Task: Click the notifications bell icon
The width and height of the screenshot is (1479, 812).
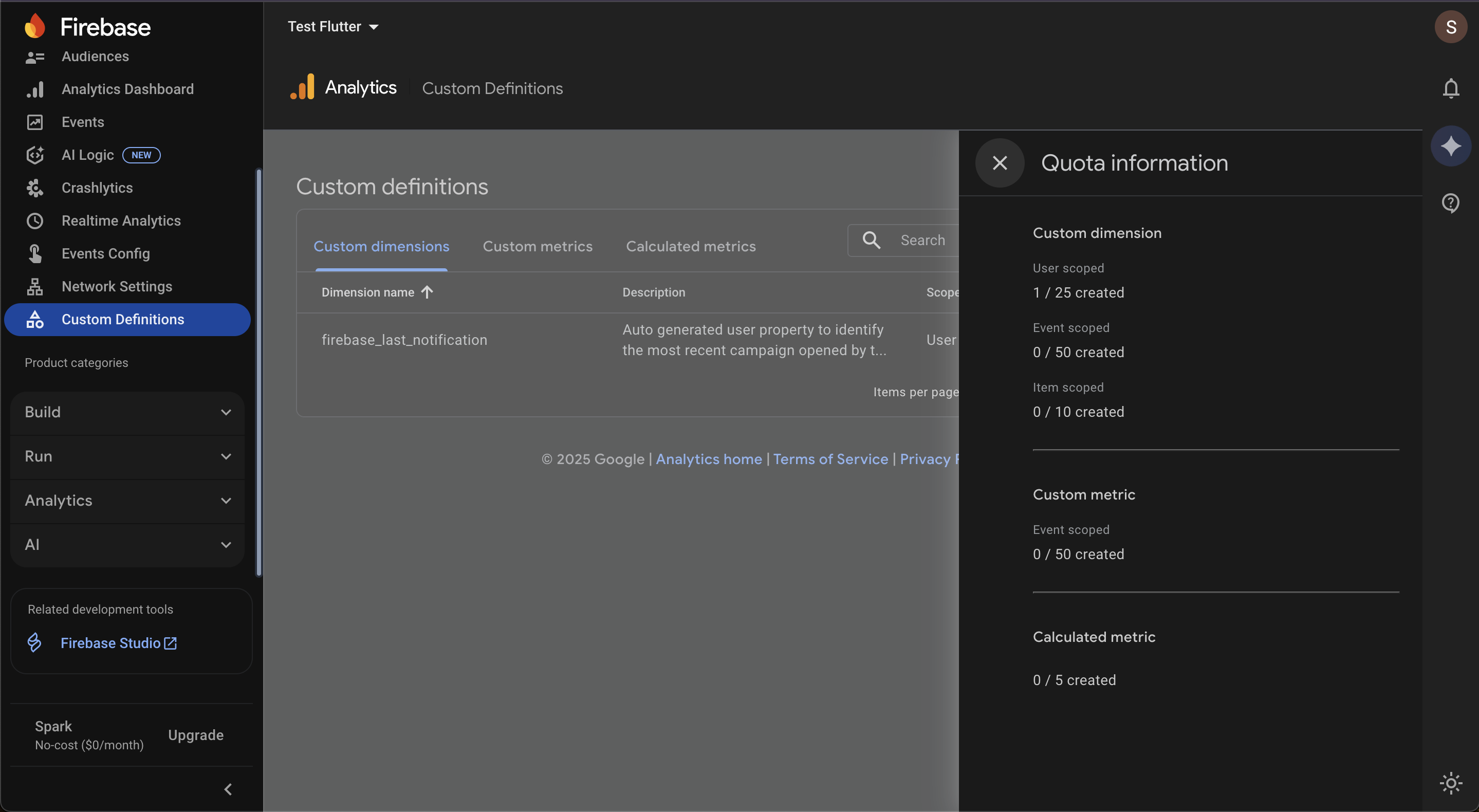Action: (x=1450, y=88)
